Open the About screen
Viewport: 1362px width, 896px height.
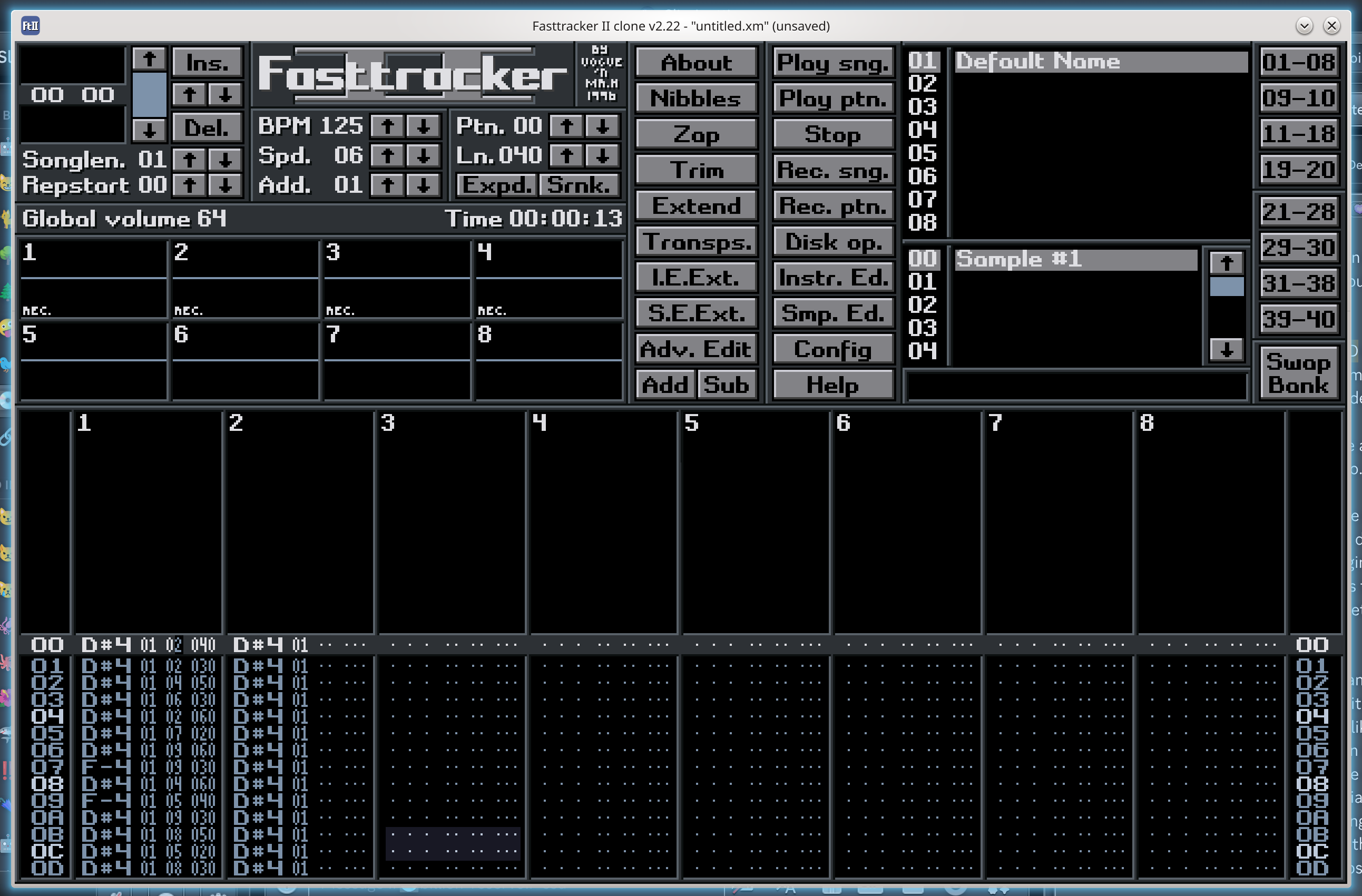697,63
